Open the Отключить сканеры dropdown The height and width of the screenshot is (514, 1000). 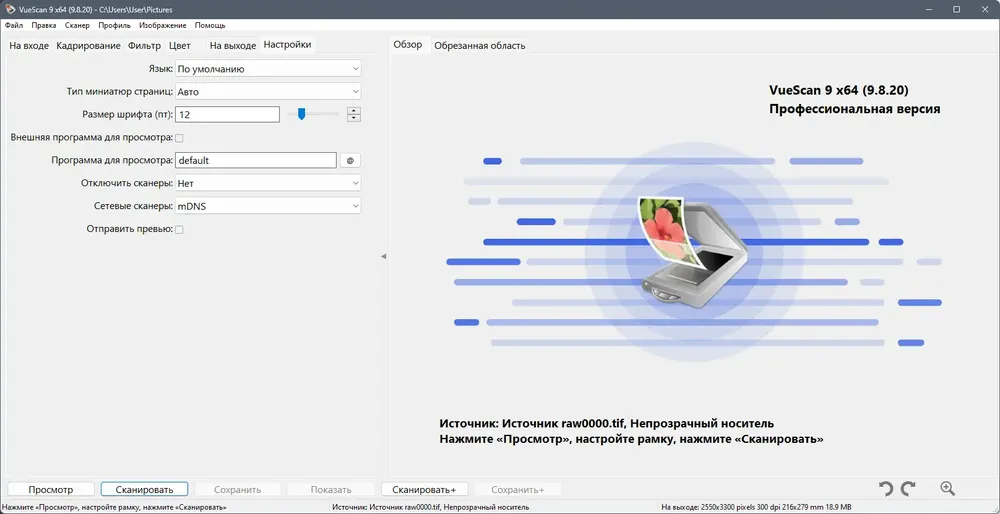tap(268, 184)
